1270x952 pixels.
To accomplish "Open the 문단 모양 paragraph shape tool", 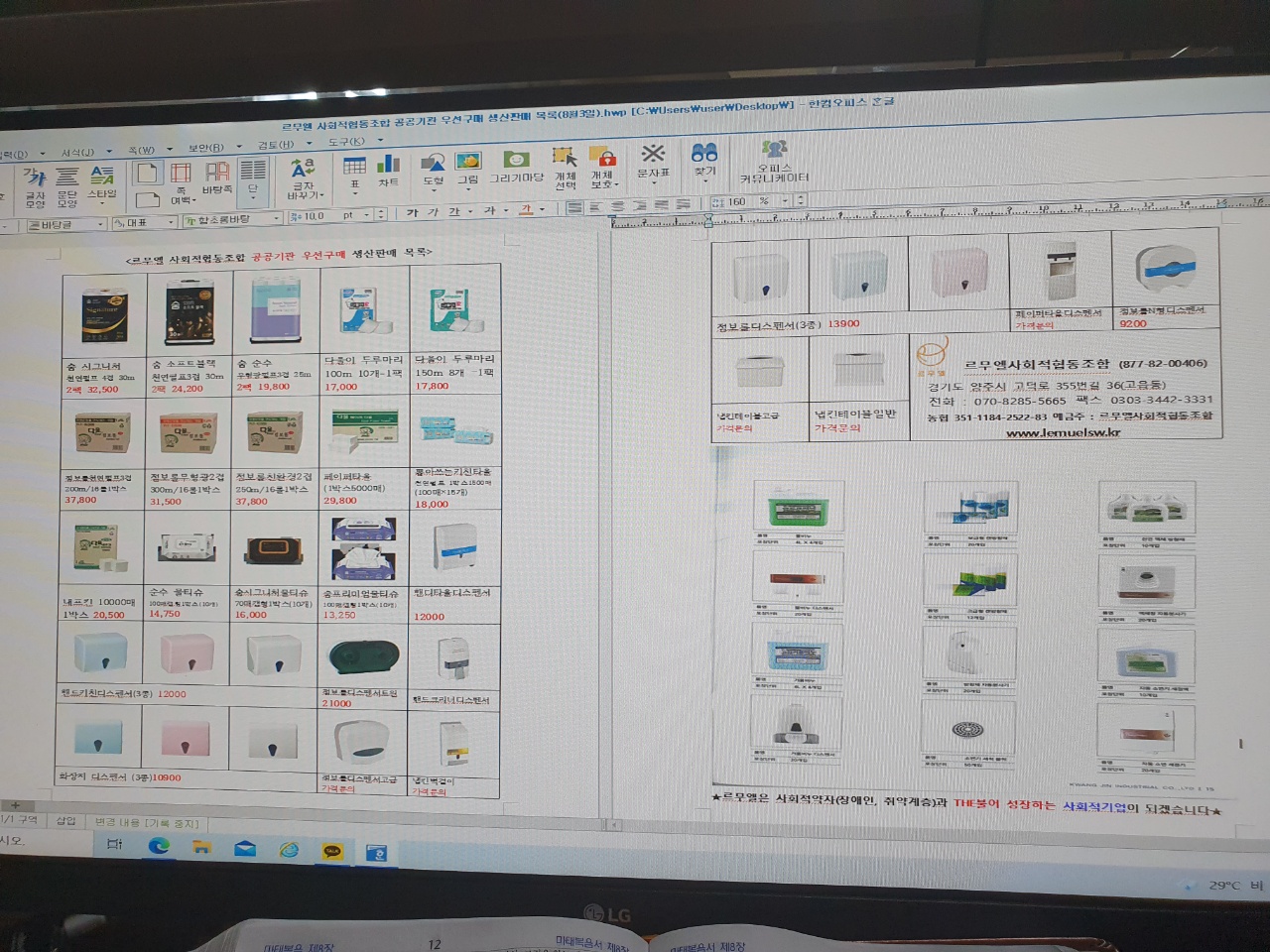I will click(x=67, y=186).
